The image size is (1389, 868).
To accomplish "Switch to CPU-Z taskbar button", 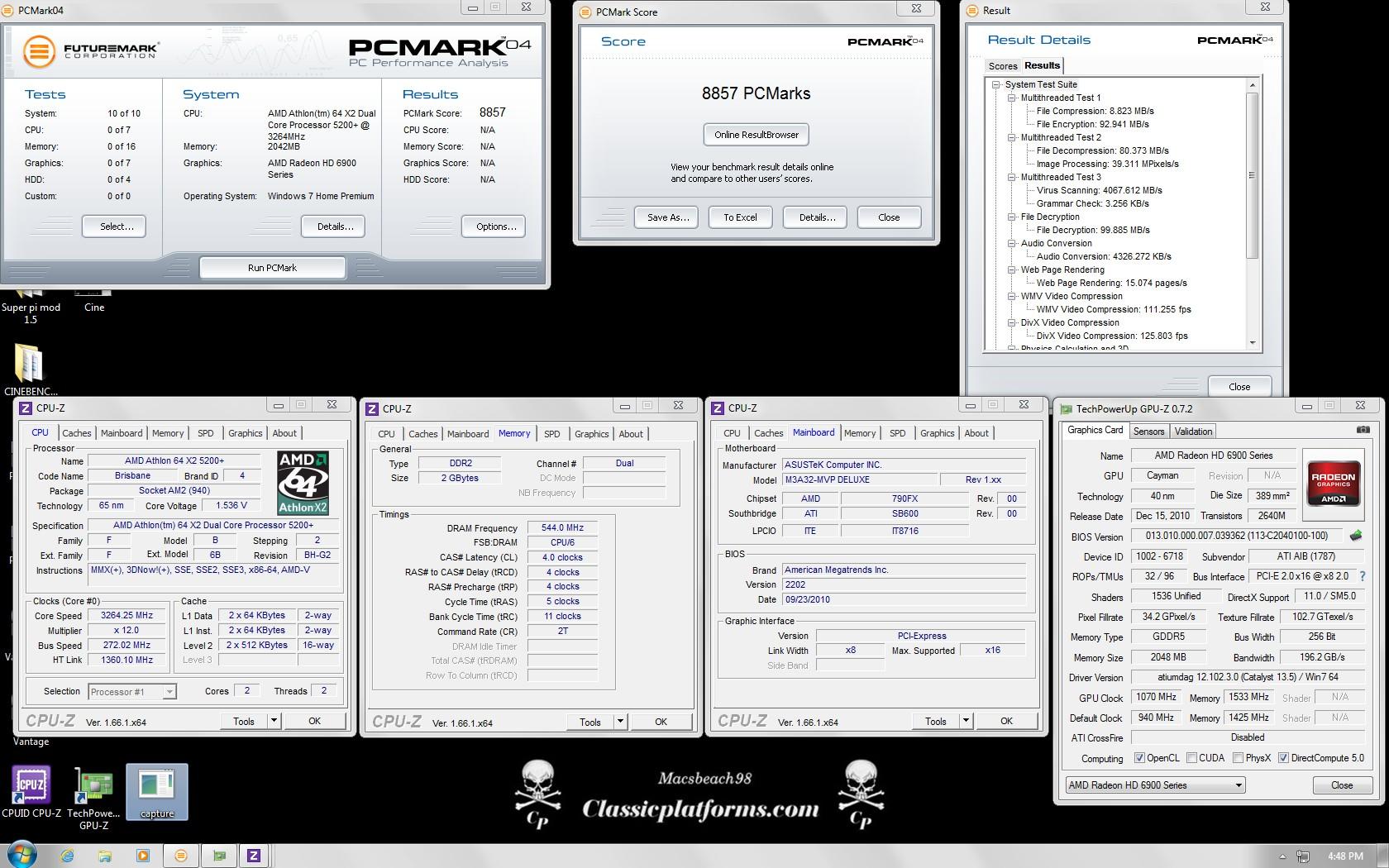I will [x=254, y=856].
